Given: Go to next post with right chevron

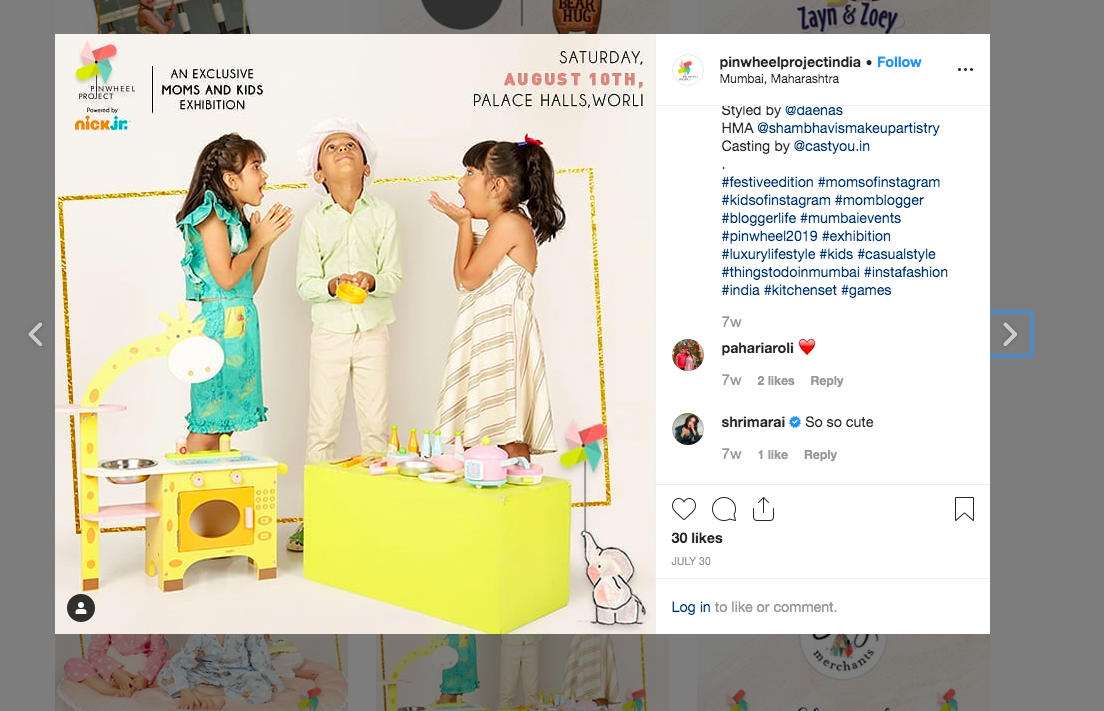Looking at the screenshot, I should (1010, 334).
